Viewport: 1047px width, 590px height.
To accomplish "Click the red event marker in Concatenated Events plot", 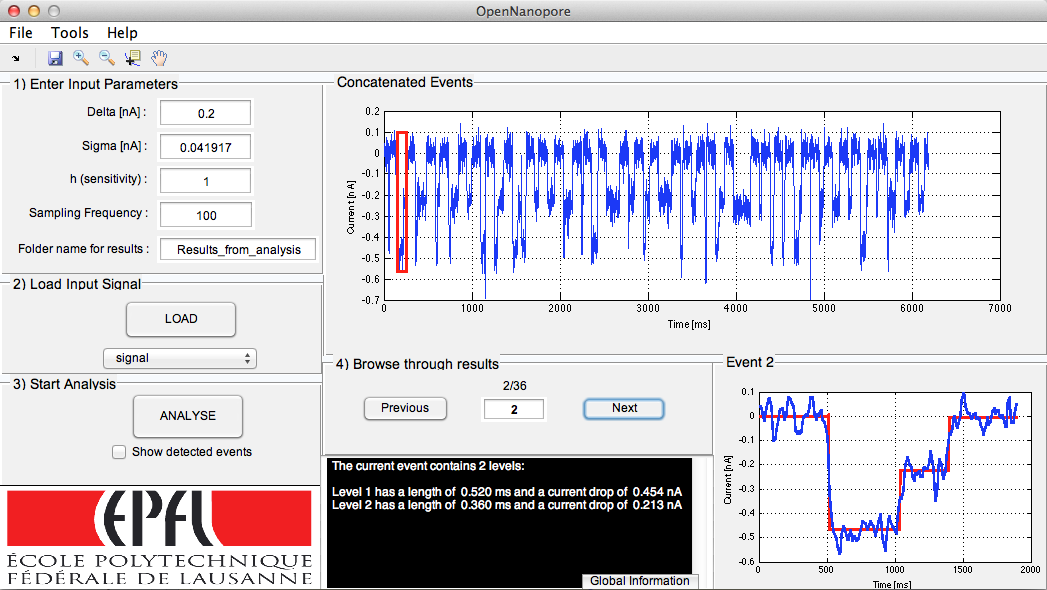I will tap(401, 202).
